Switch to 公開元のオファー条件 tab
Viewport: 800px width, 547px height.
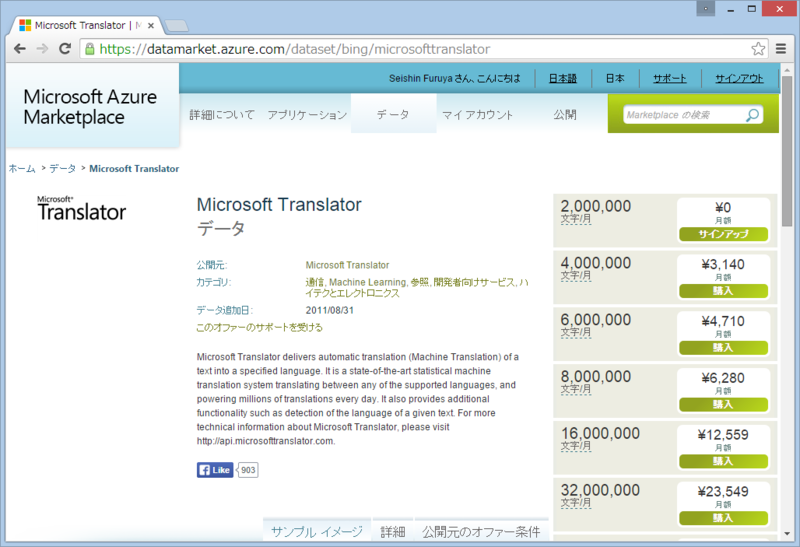[481, 531]
